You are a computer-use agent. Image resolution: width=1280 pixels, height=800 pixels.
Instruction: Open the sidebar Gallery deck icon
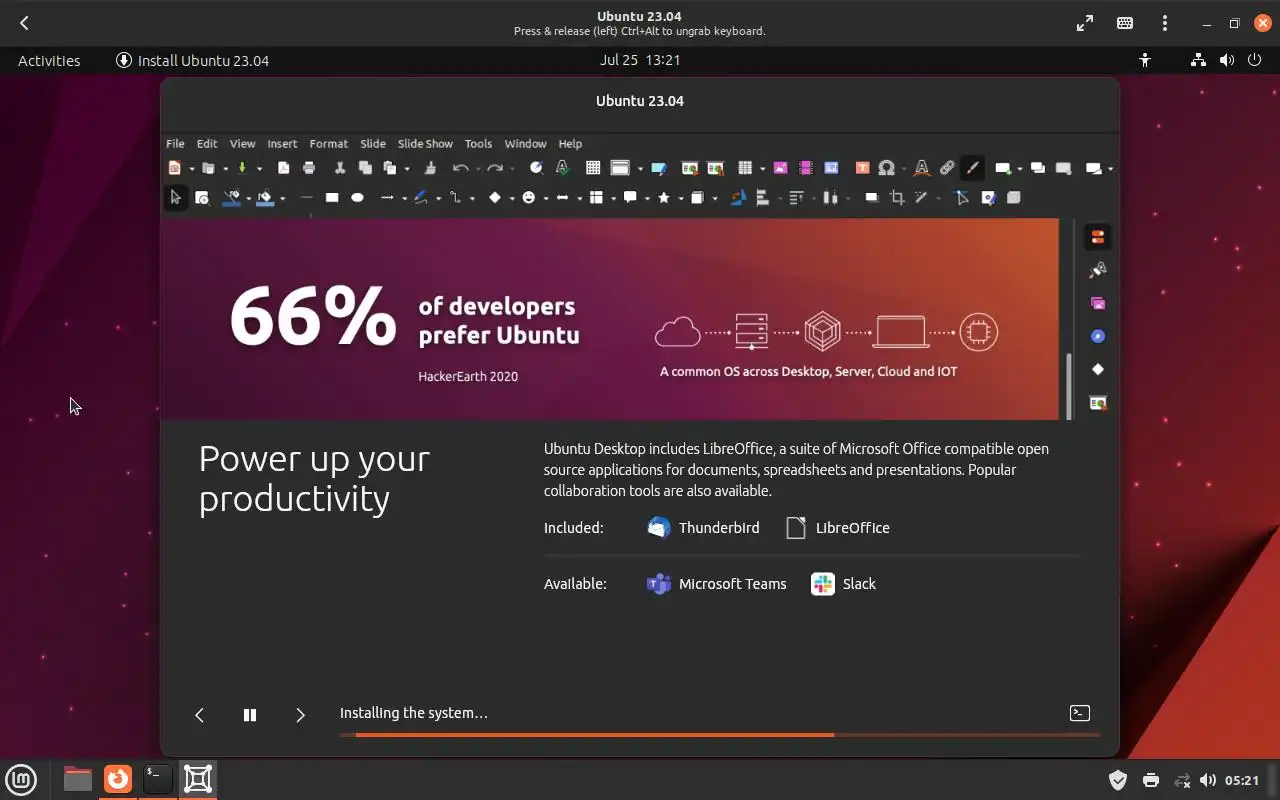(1098, 303)
